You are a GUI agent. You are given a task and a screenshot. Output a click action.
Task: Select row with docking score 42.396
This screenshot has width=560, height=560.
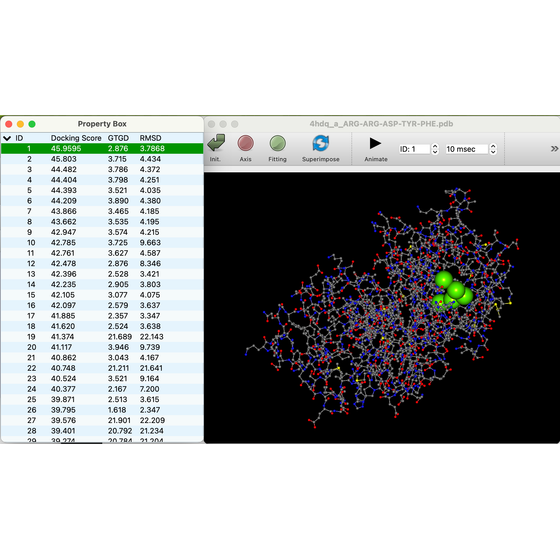coord(102,274)
